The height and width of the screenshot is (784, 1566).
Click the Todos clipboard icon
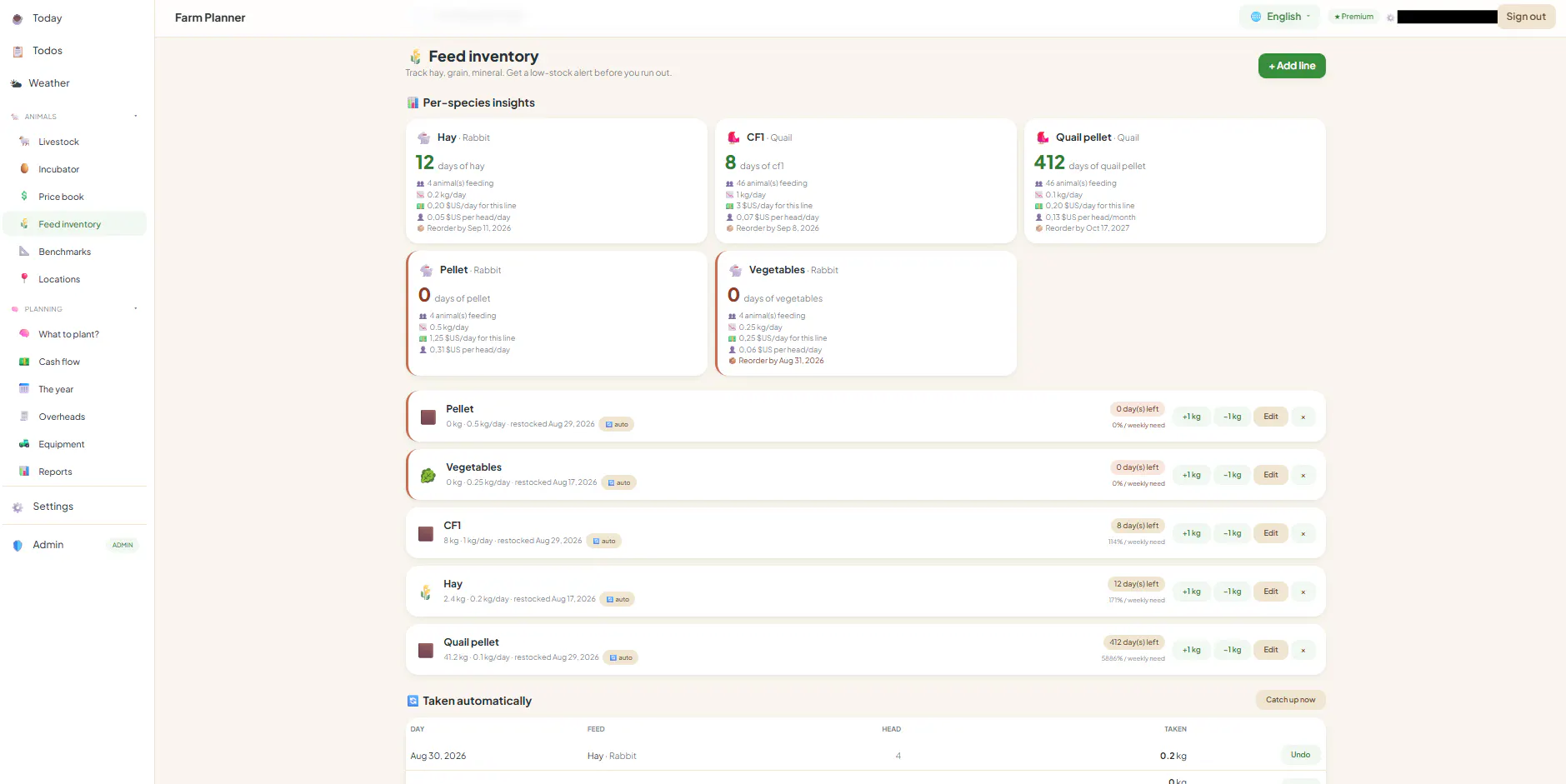coord(18,51)
